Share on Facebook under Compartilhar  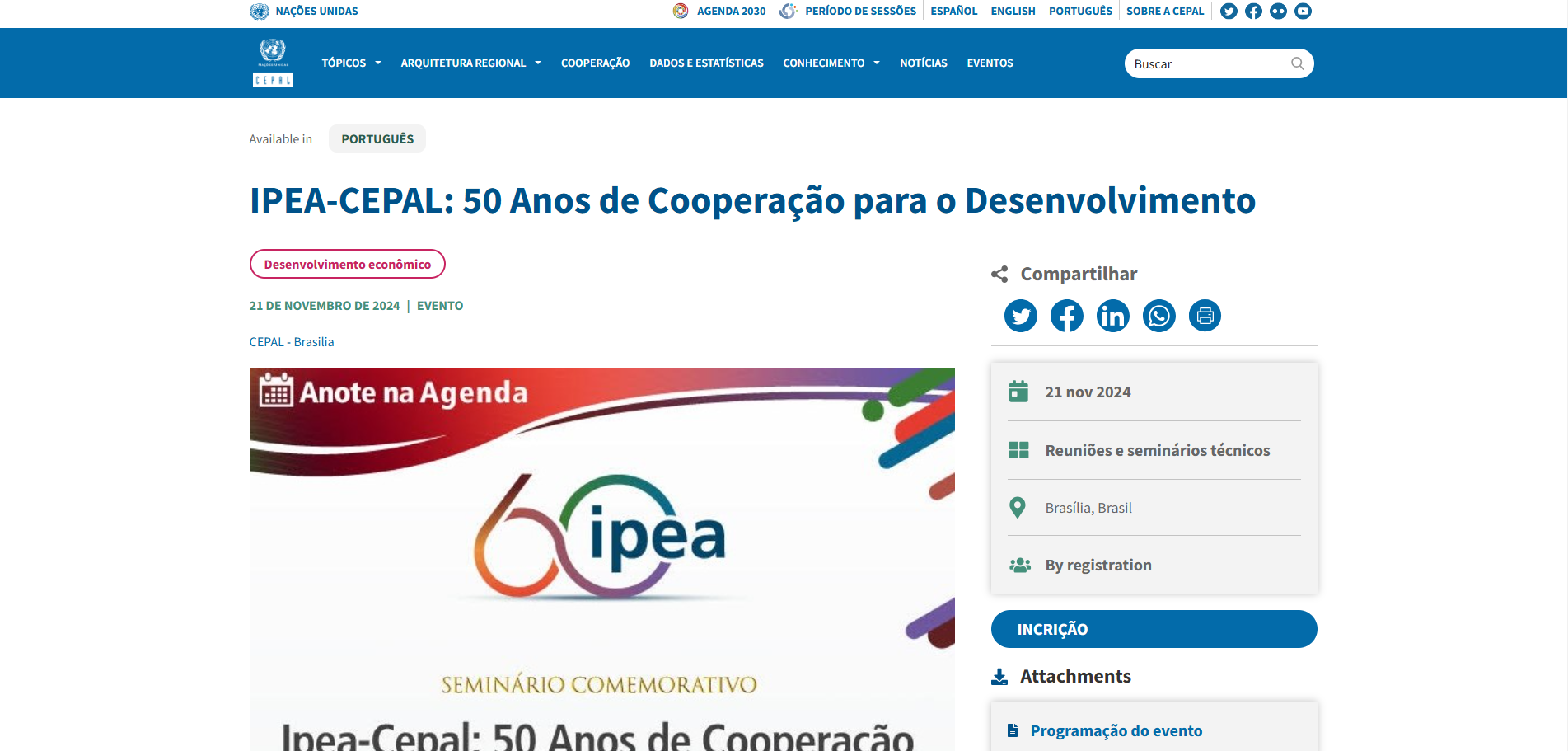point(1067,316)
